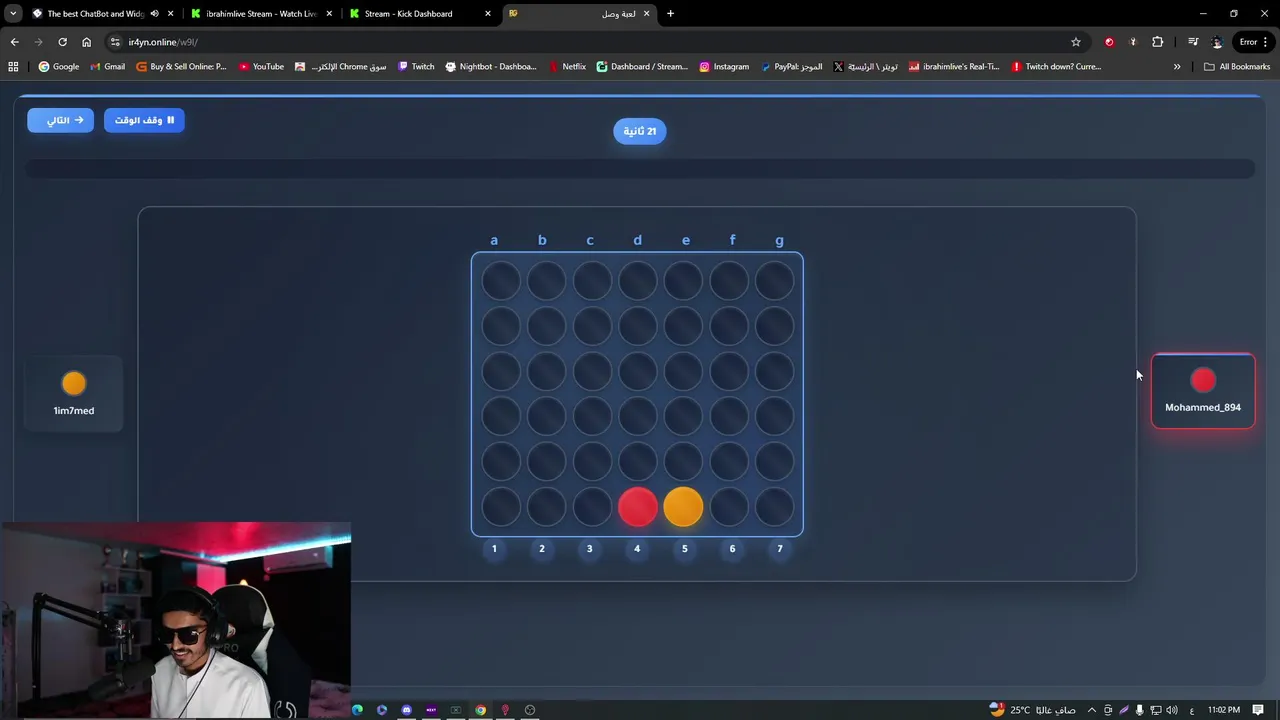
Task: Open the Netflix bookmark
Action: [x=567, y=67]
